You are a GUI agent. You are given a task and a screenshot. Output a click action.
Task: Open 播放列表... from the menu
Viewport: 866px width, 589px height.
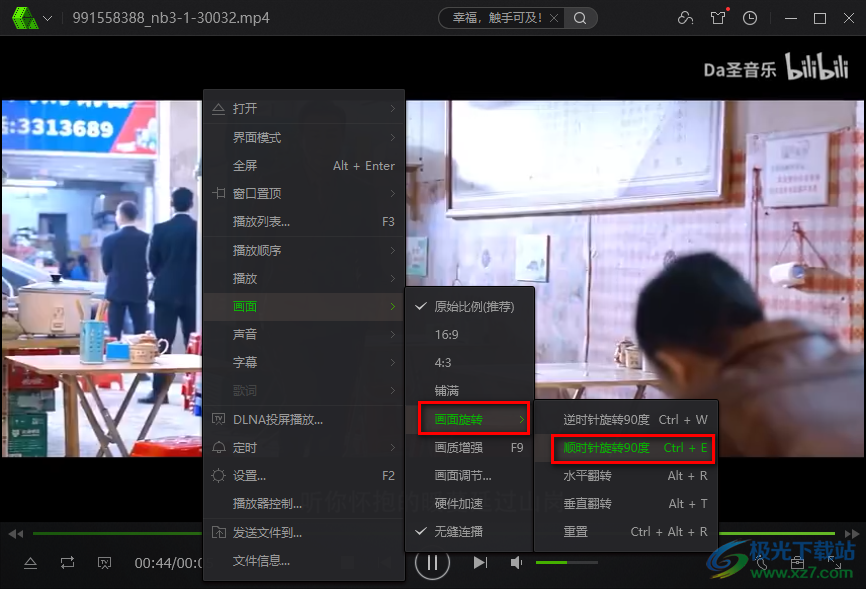[304, 222]
